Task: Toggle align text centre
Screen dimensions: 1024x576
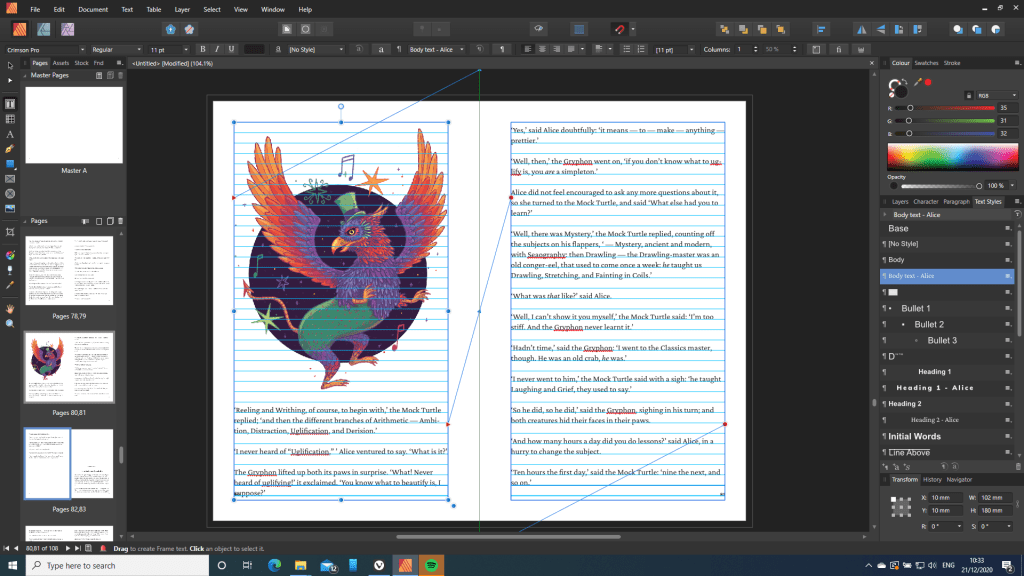Action: tap(542, 50)
